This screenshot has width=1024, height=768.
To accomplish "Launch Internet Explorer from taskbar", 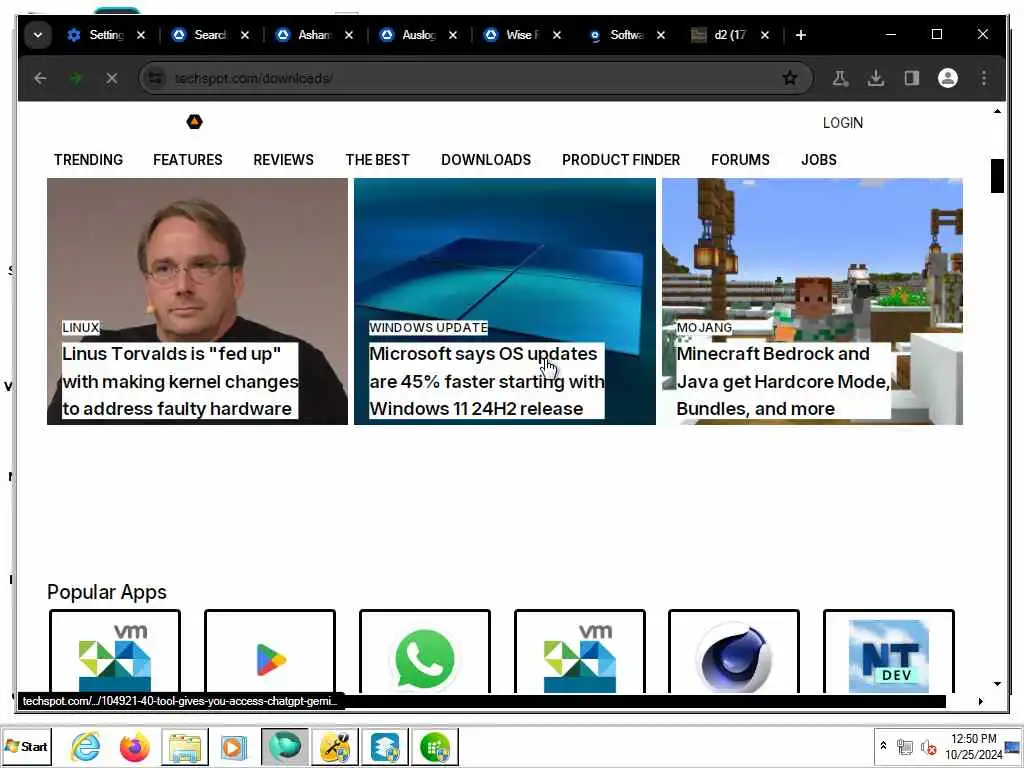I will (x=86, y=746).
